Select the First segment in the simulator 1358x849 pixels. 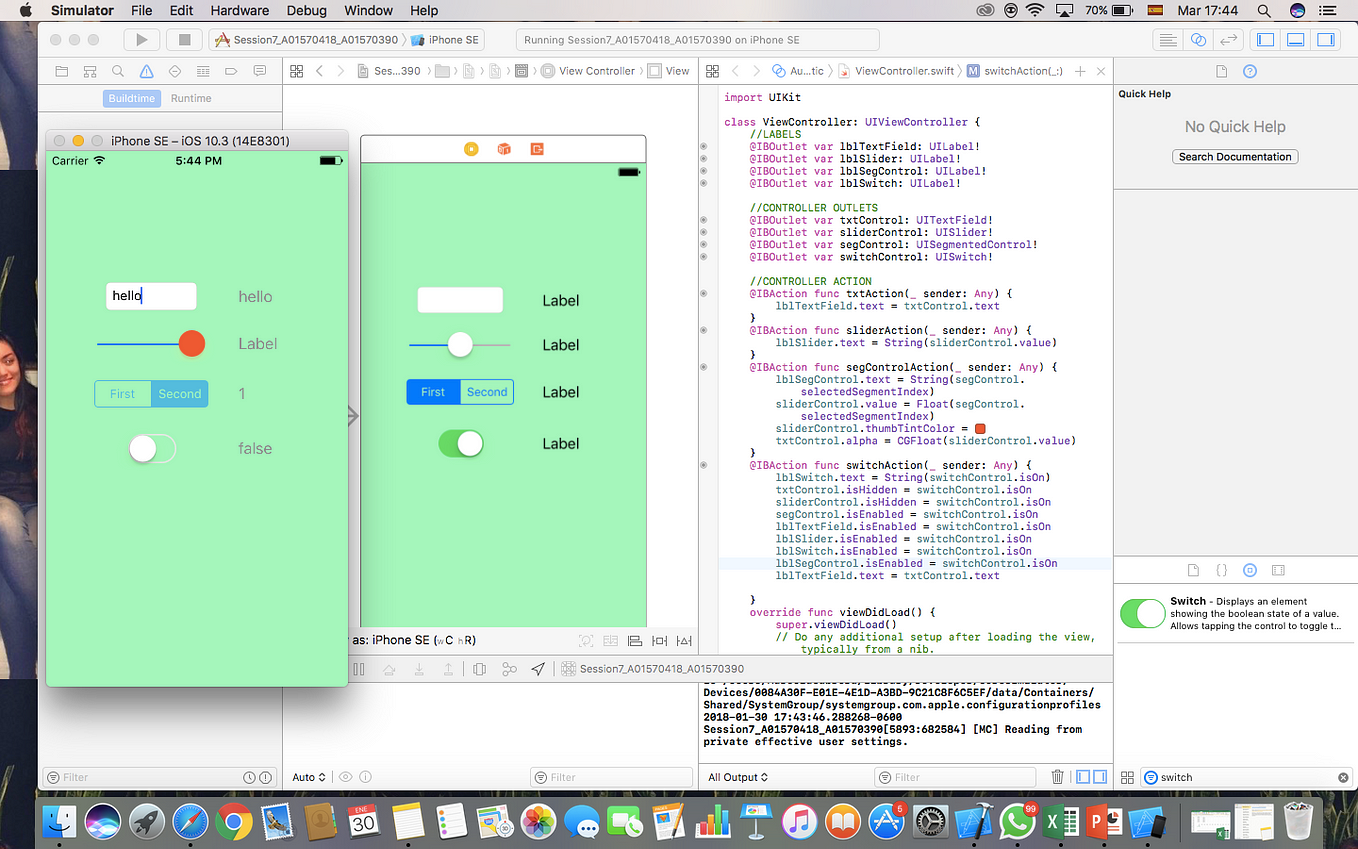[123, 394]
